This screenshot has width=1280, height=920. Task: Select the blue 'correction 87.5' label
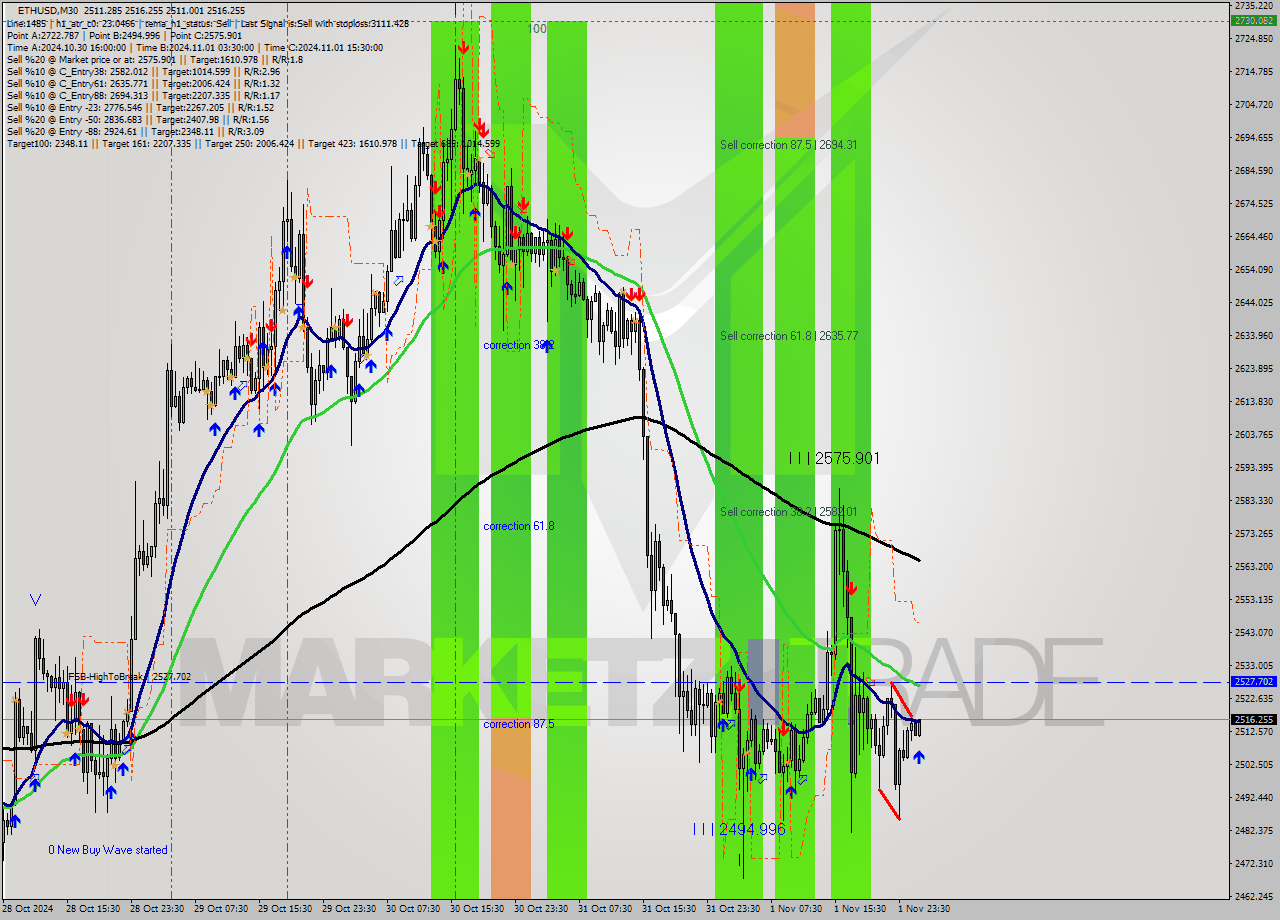tap(518, 724)
